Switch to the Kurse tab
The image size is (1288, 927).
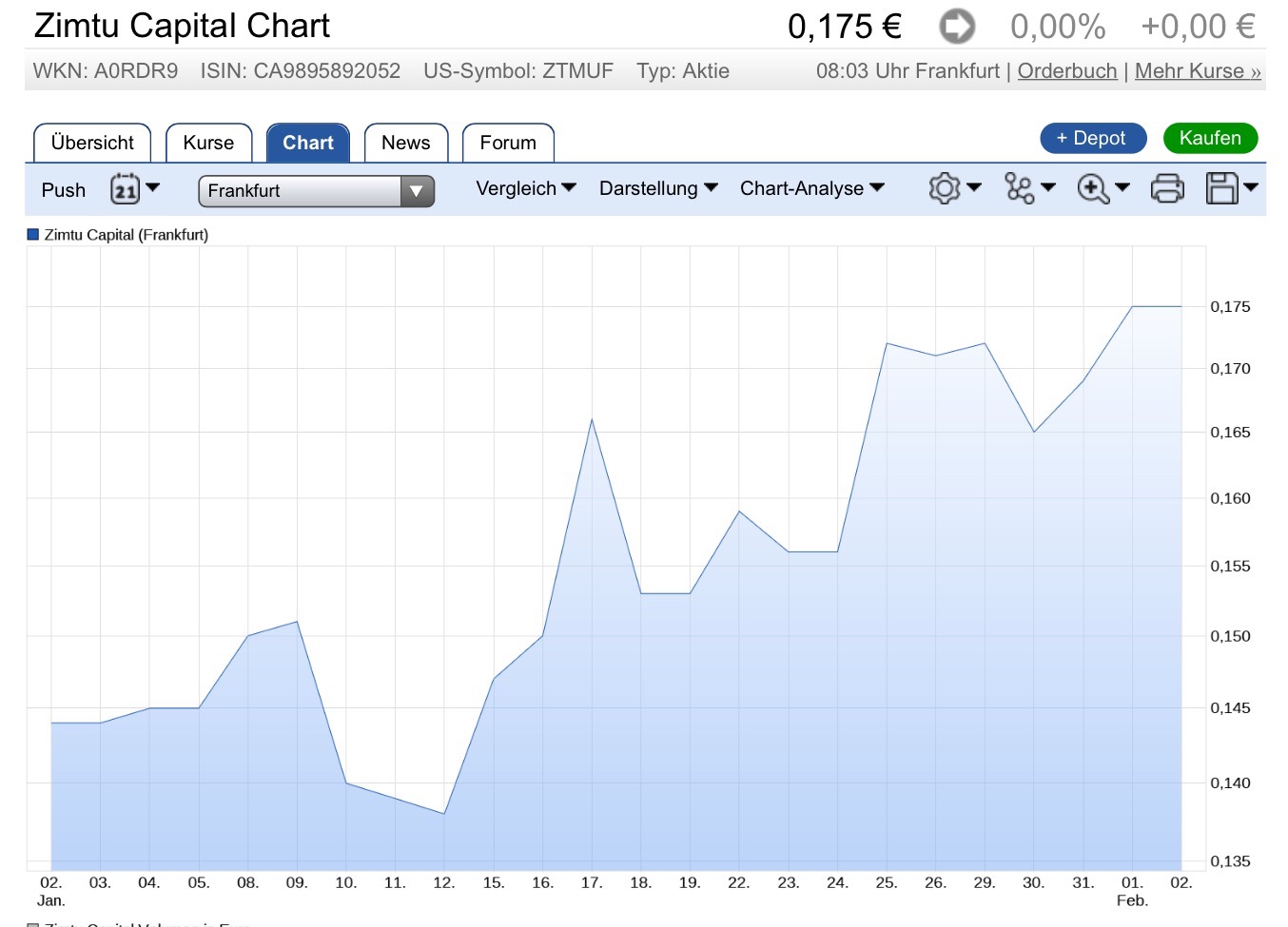pyautogui.click(x=208, y=142)
